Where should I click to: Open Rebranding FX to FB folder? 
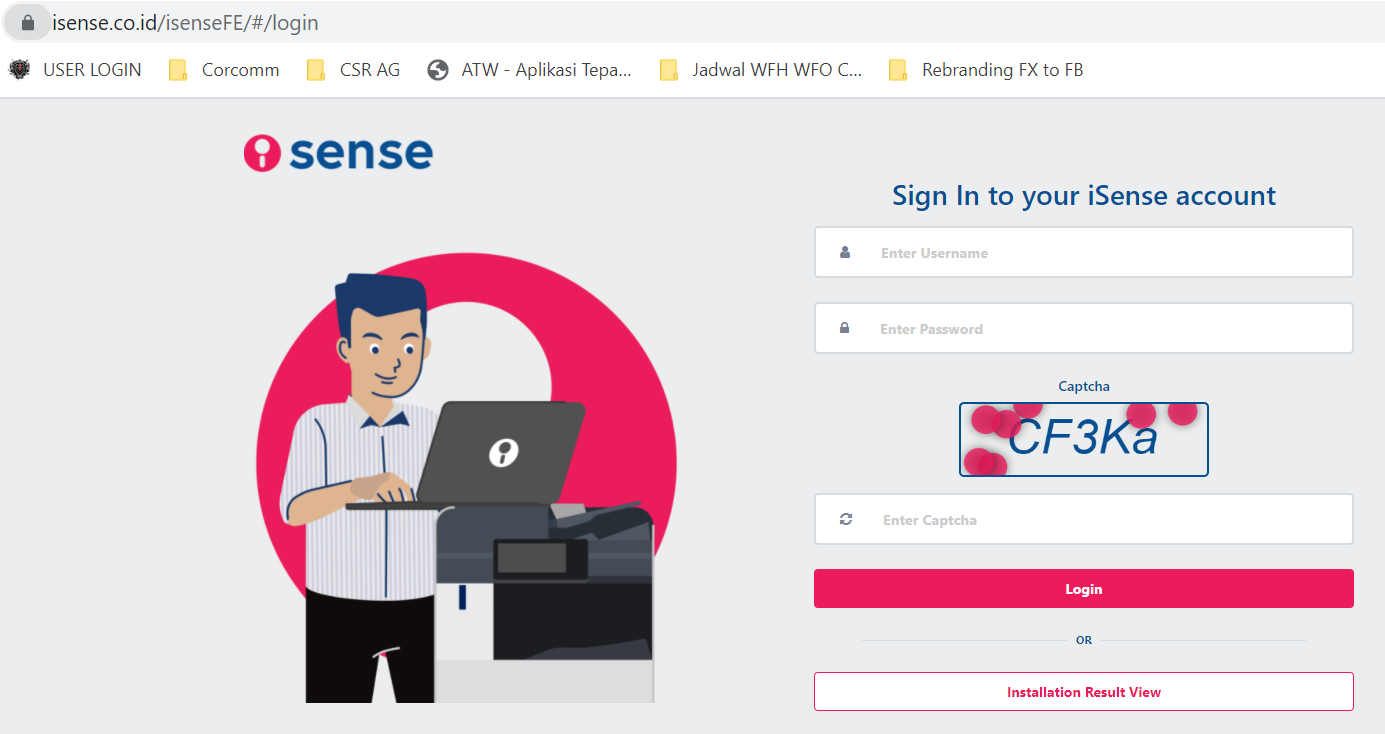click(986, 70)
